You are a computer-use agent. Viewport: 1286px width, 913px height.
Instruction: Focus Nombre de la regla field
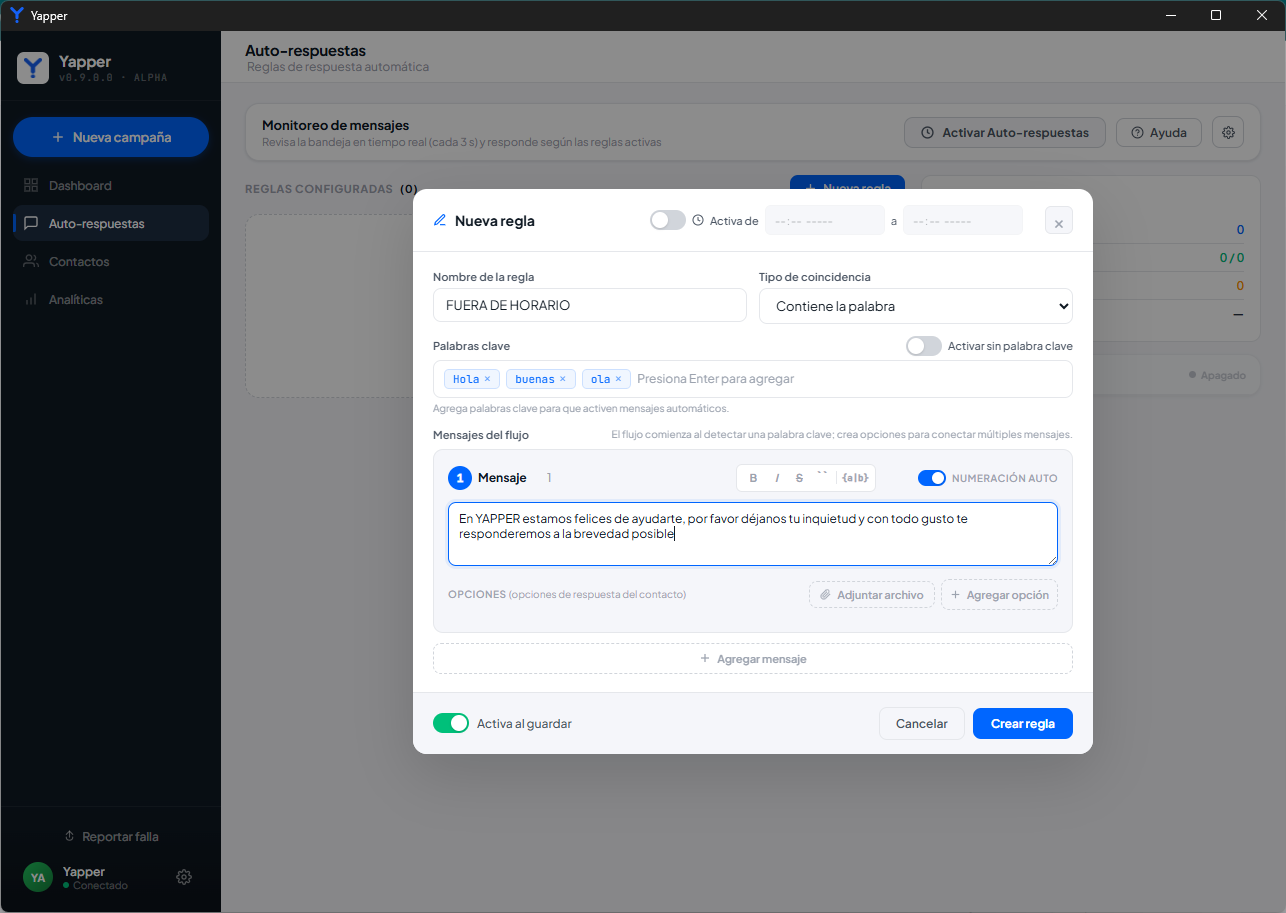[590, 305]
